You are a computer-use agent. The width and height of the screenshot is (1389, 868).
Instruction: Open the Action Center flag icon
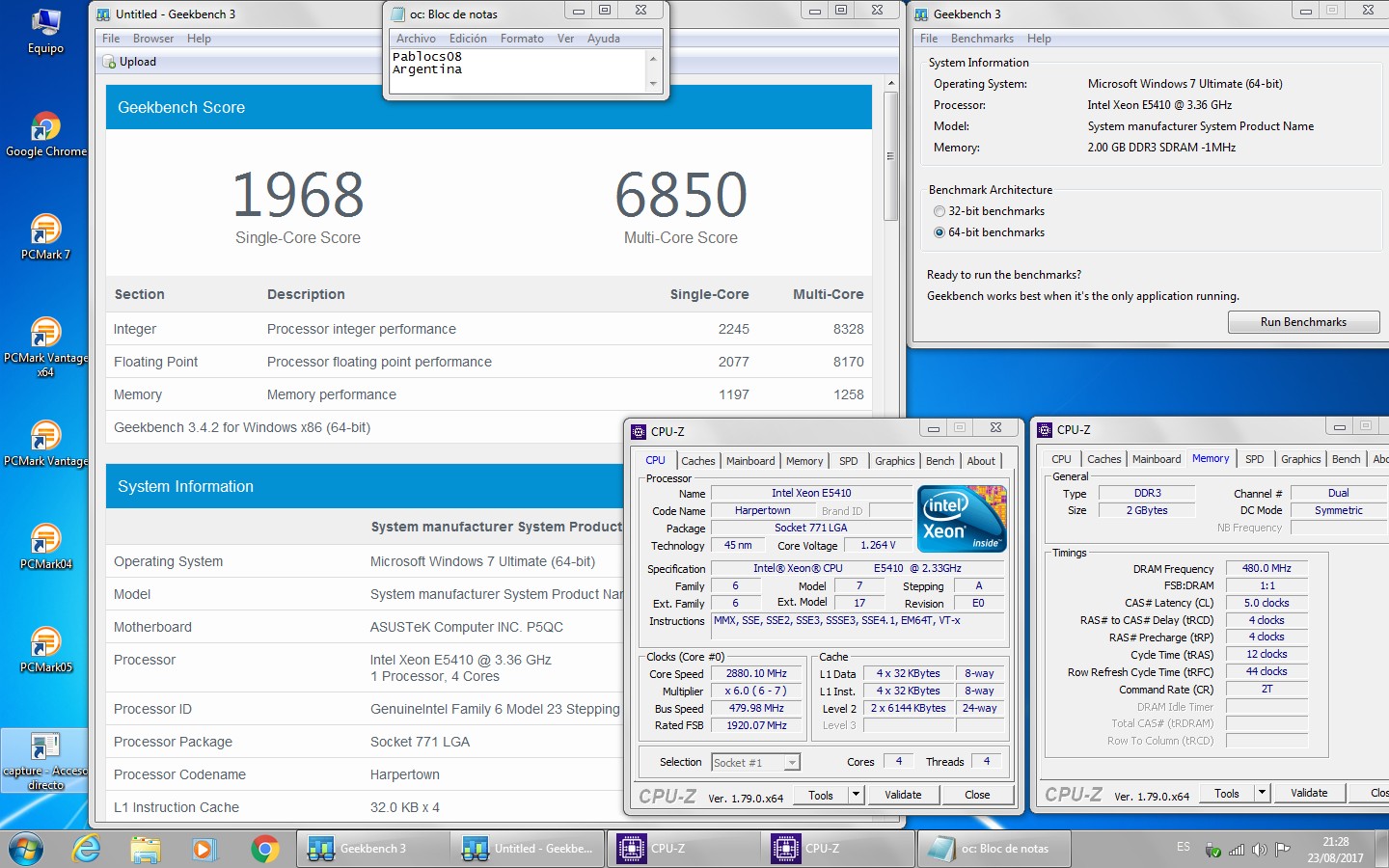click(1283, 850)
